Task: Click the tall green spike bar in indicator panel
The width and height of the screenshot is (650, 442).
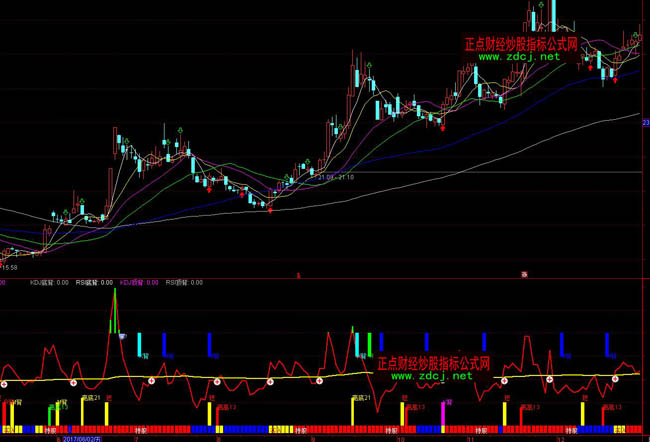Action: coord(114,312)
